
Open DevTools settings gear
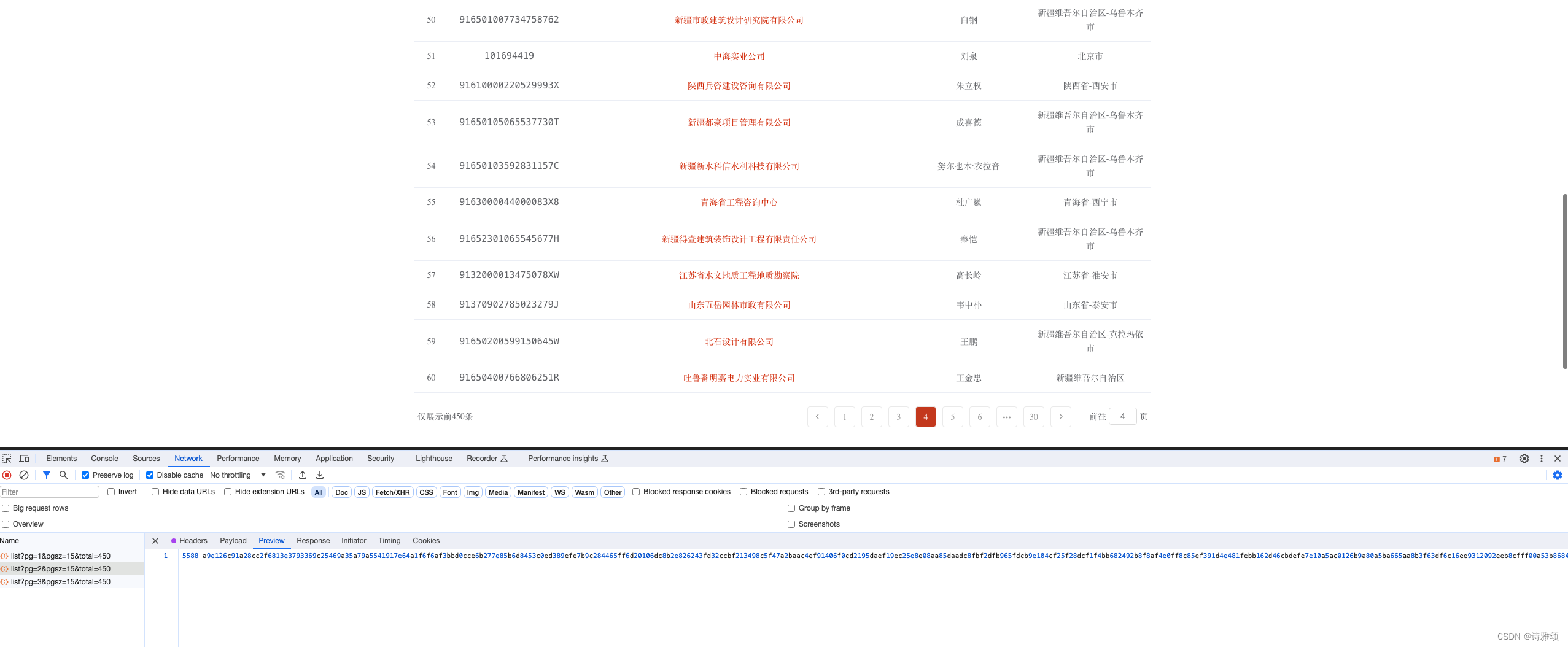(x=1524, y=459)
